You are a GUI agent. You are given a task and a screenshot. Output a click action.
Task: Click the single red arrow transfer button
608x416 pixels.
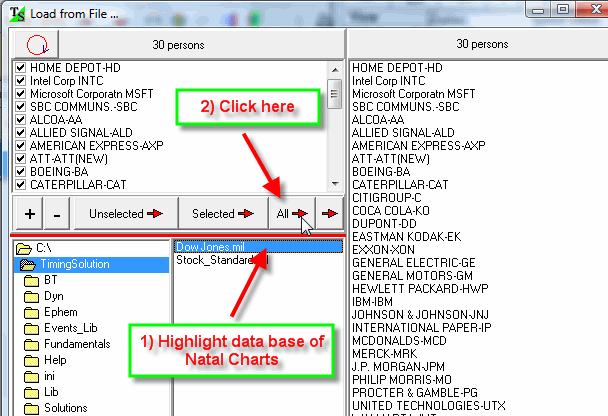click(x=327, y=213)
